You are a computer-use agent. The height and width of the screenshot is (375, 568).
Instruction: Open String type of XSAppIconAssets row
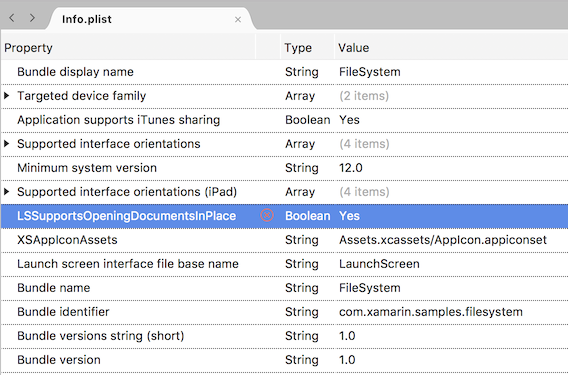(x=302, y=240)
